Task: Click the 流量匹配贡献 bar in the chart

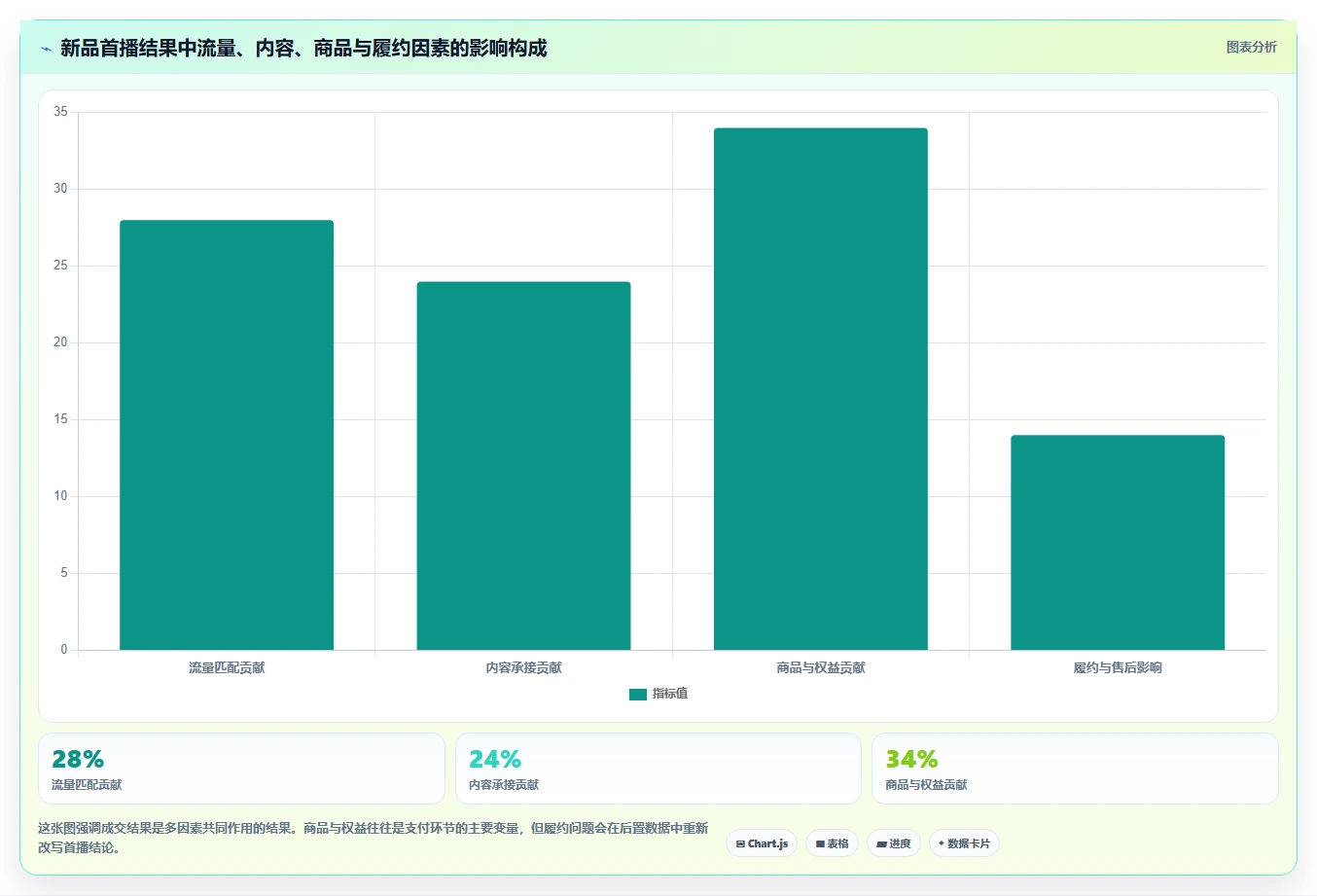Action: (x=227, y=435)
